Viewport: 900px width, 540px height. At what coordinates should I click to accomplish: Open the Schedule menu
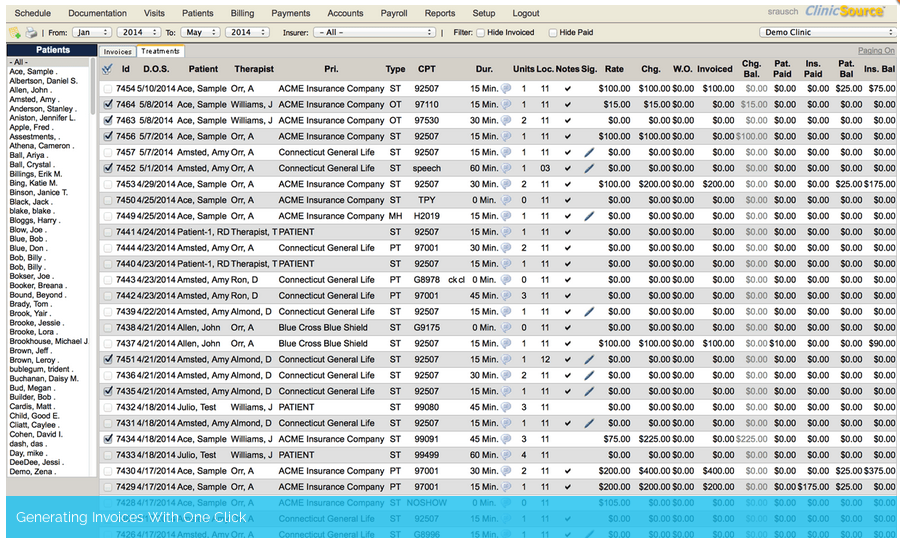click(32, 13)
